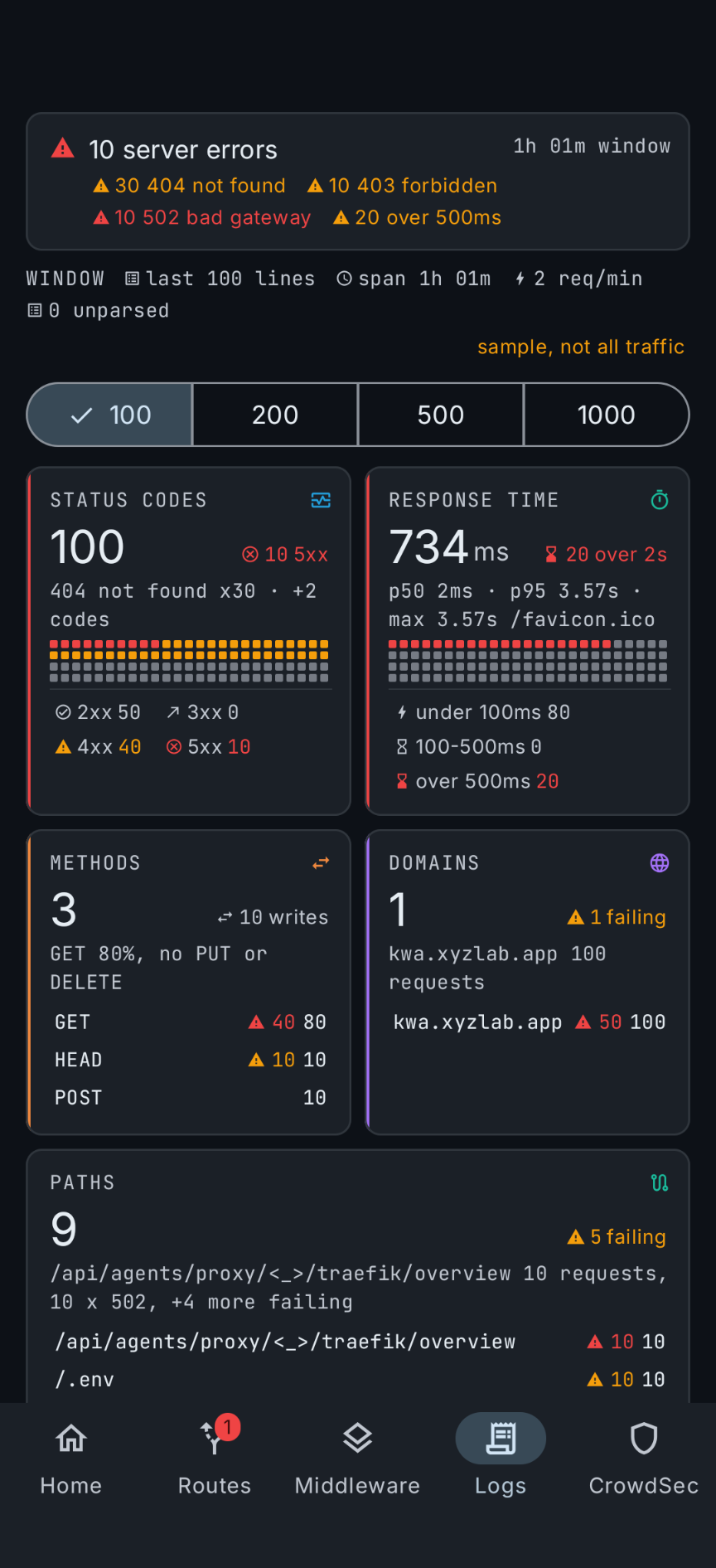716x1568 pixels.
Task: Select the 100 lines segment
Action: pyautogui.click(x=109, y=415)
